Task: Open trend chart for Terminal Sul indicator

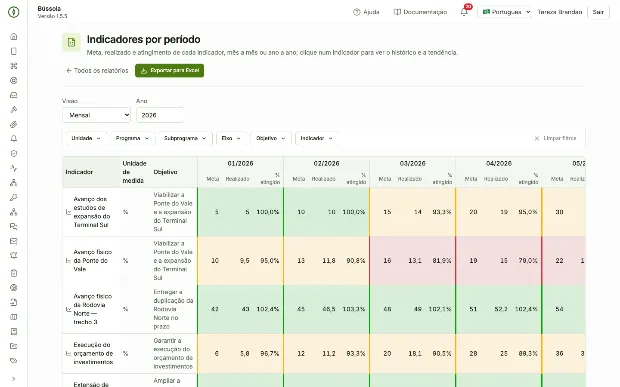Action: [68, 212]
